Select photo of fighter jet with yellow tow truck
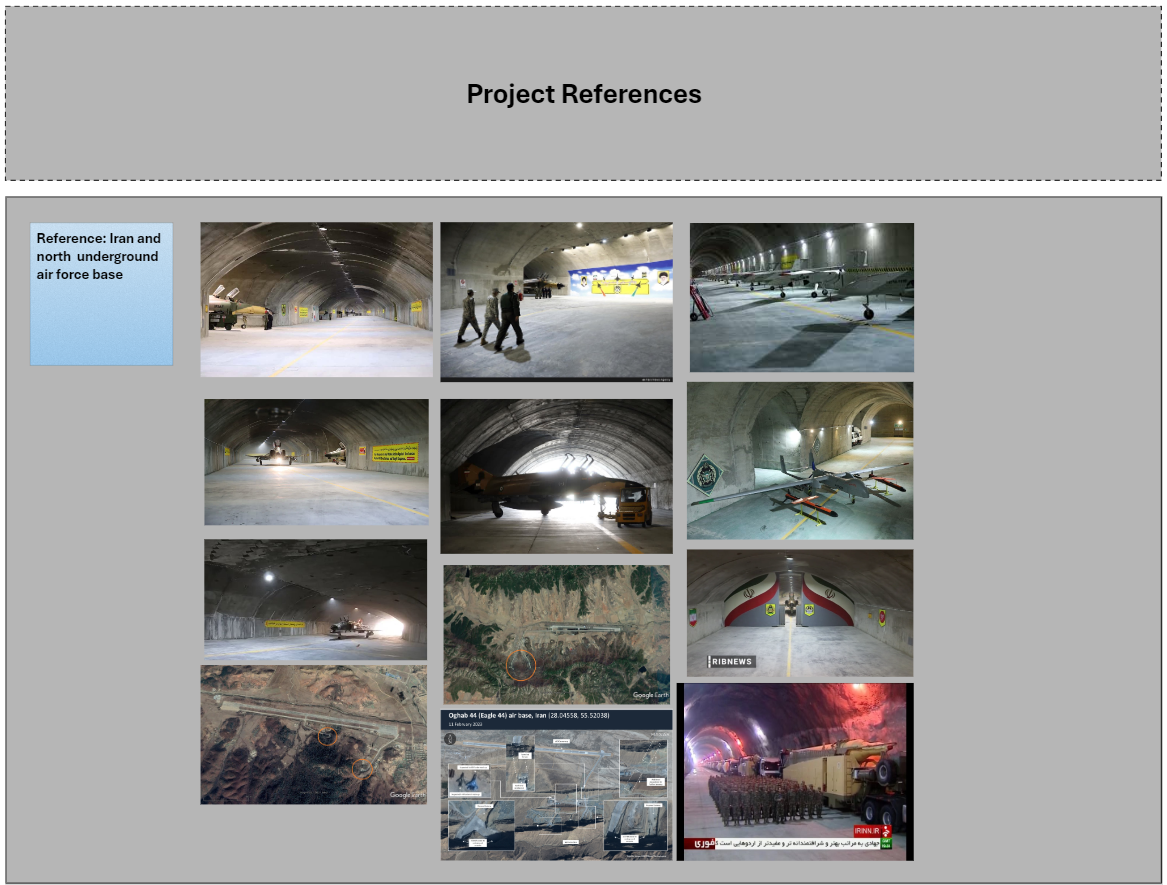 pyautogui.click(x=557, y=476)
